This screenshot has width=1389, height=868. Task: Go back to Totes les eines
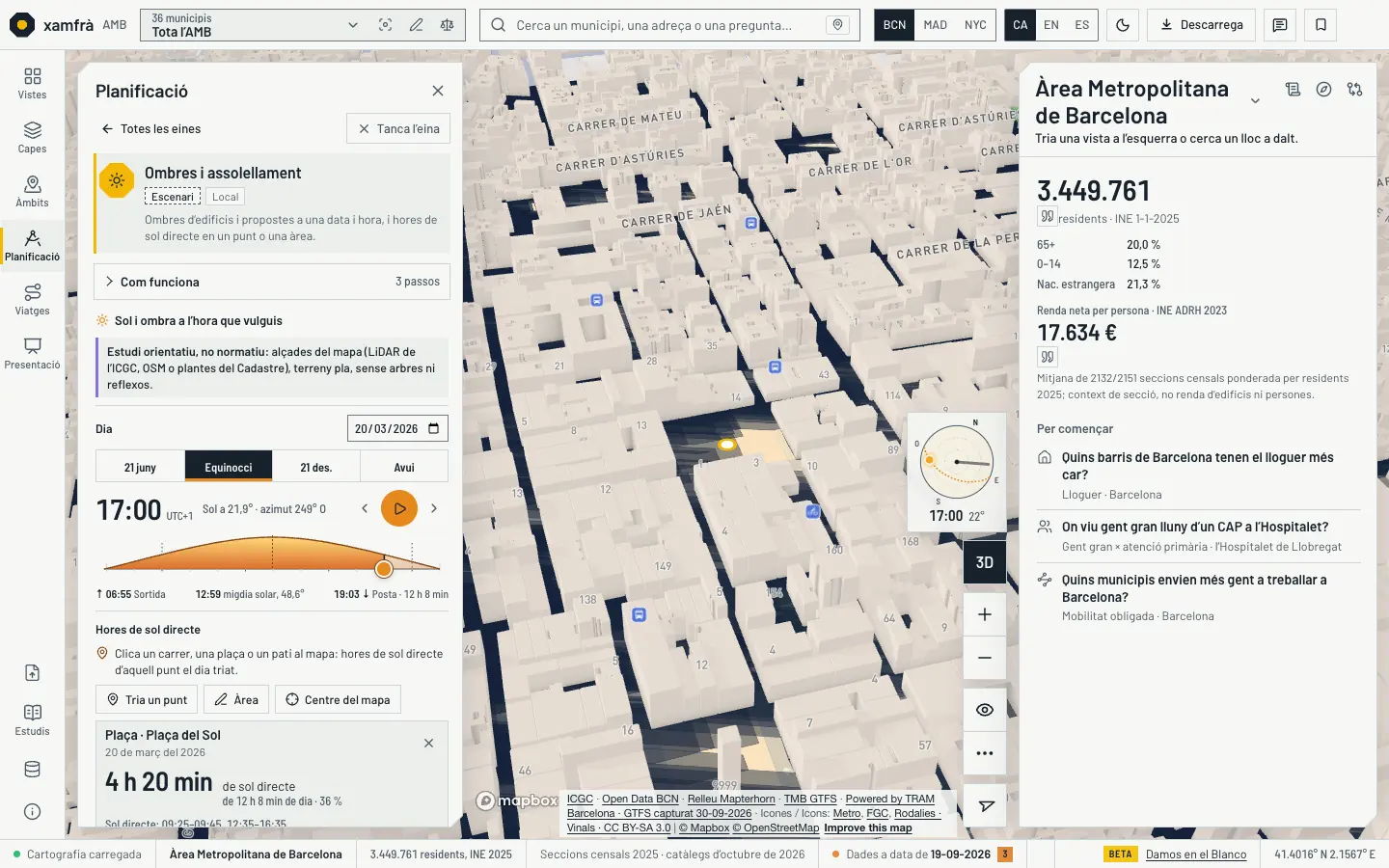point(151,128)
